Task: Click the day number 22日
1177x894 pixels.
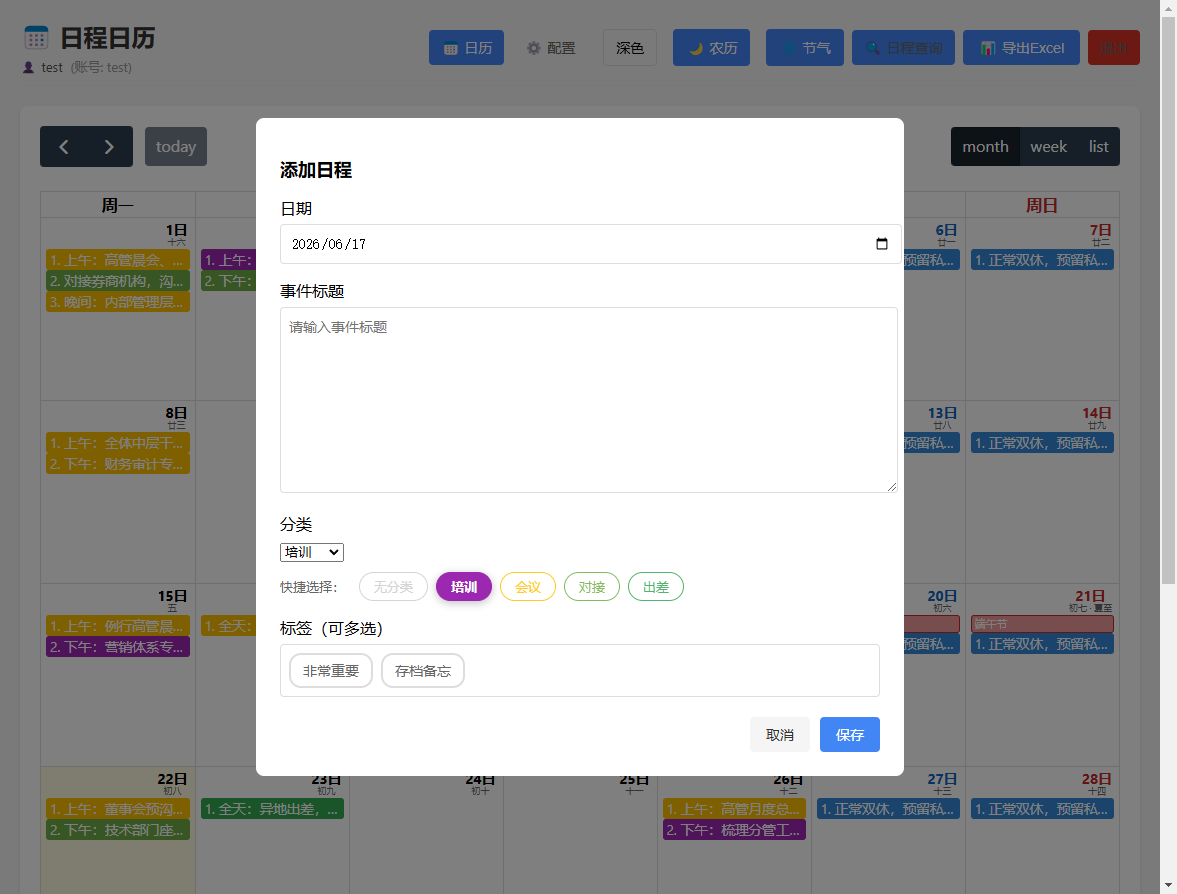Action: [x=172, y=779]
